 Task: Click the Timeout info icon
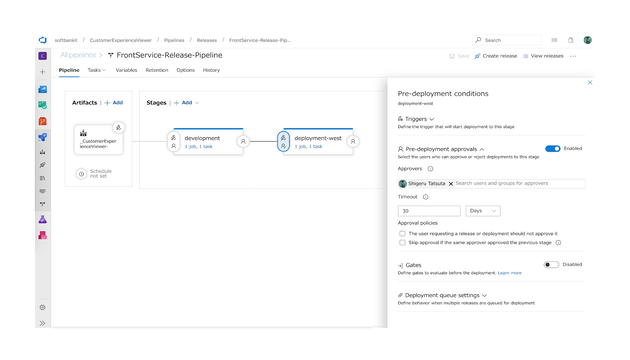[425, 197]
